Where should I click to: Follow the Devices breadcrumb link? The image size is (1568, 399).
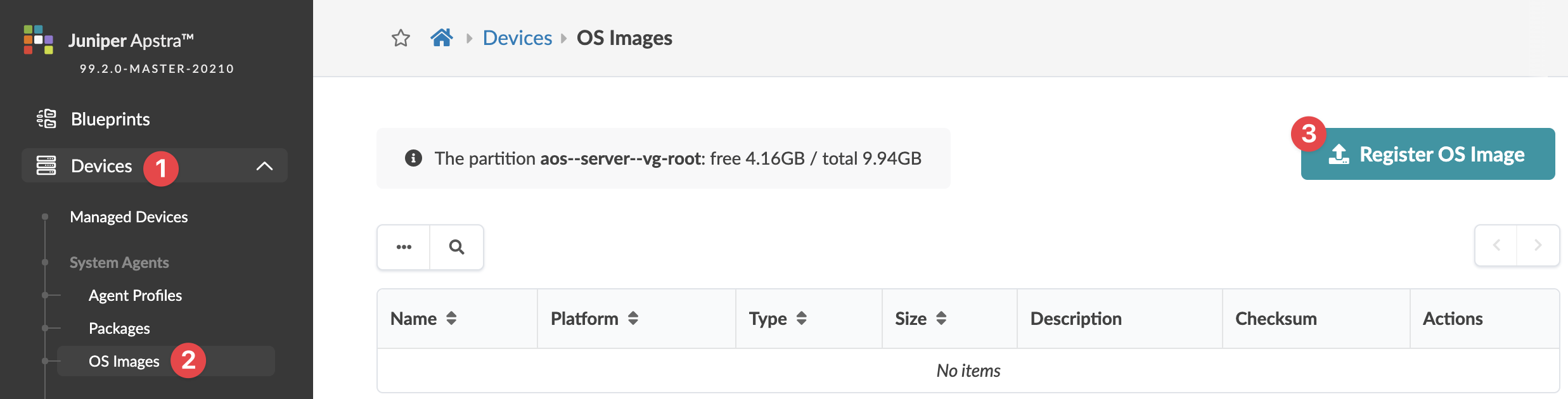[x=517, y=38]
